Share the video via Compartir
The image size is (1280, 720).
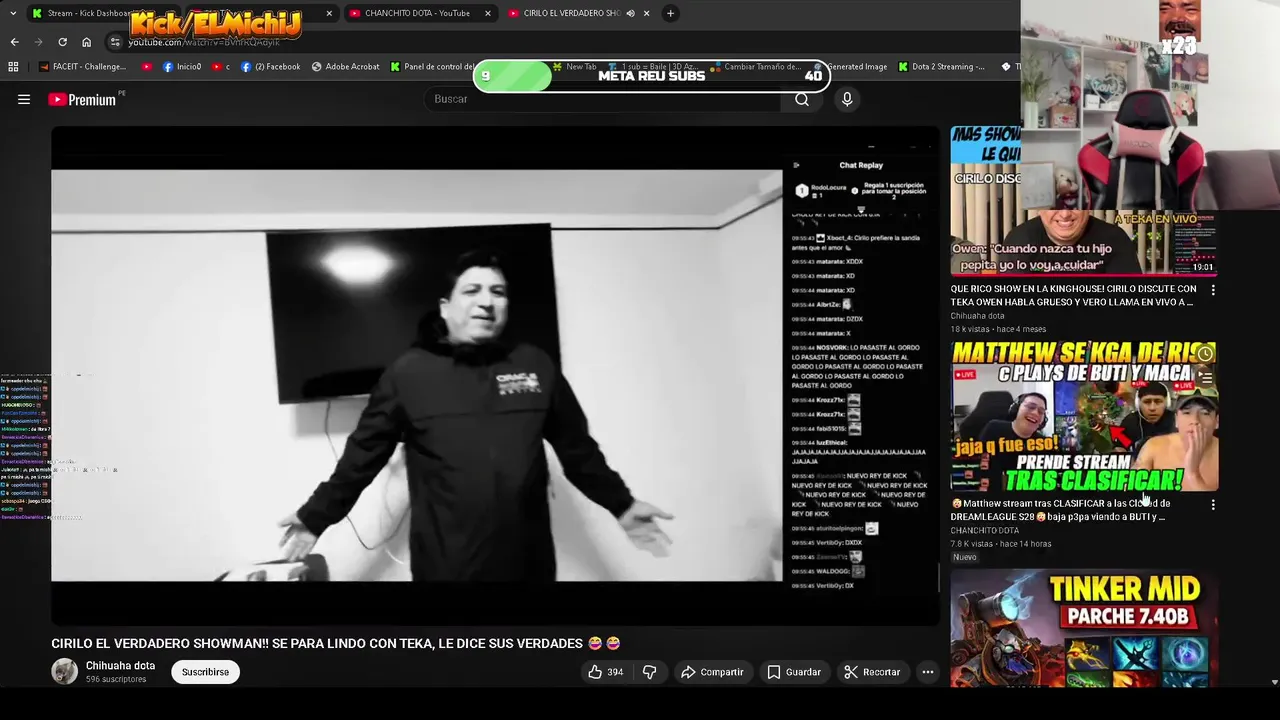(x=712, y=672)
